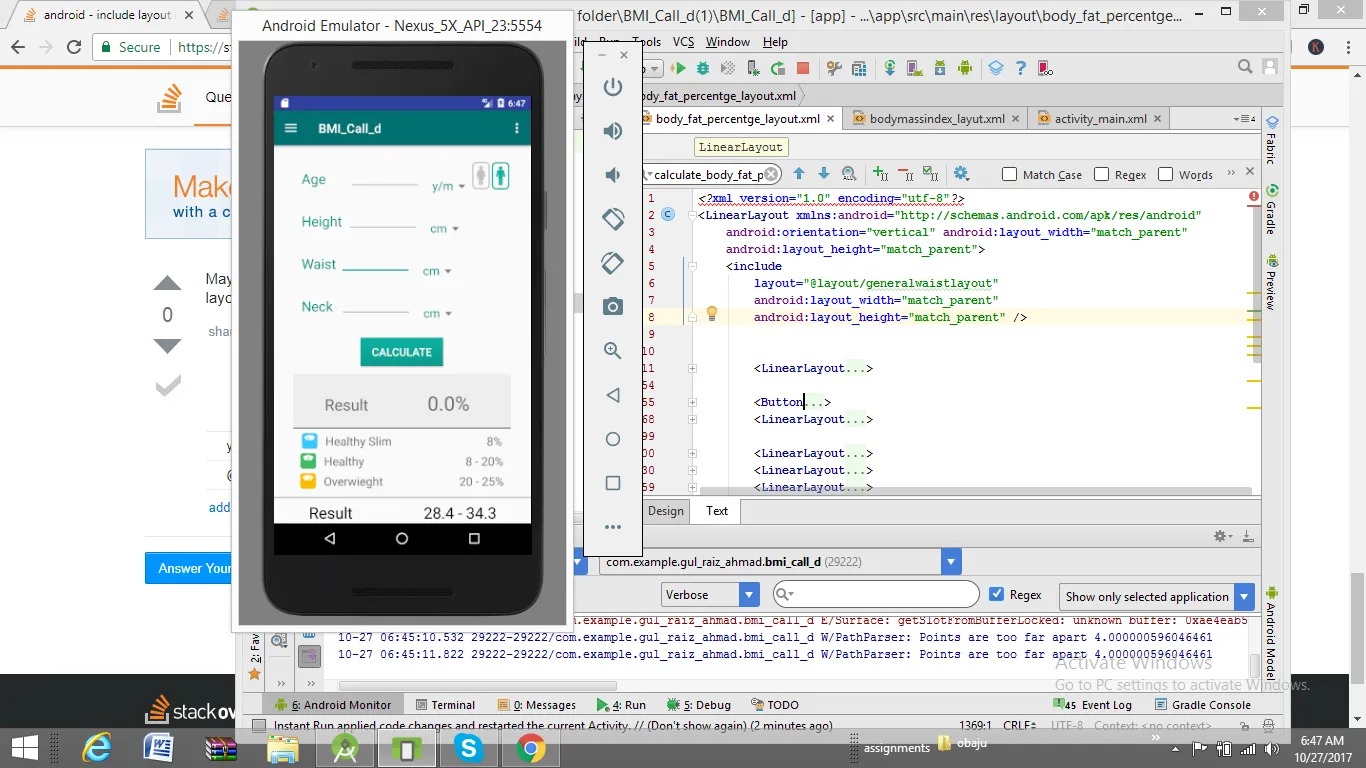1366x768 pixels.
Task: Open the Verbose log level dropdown
Action: 711,595
